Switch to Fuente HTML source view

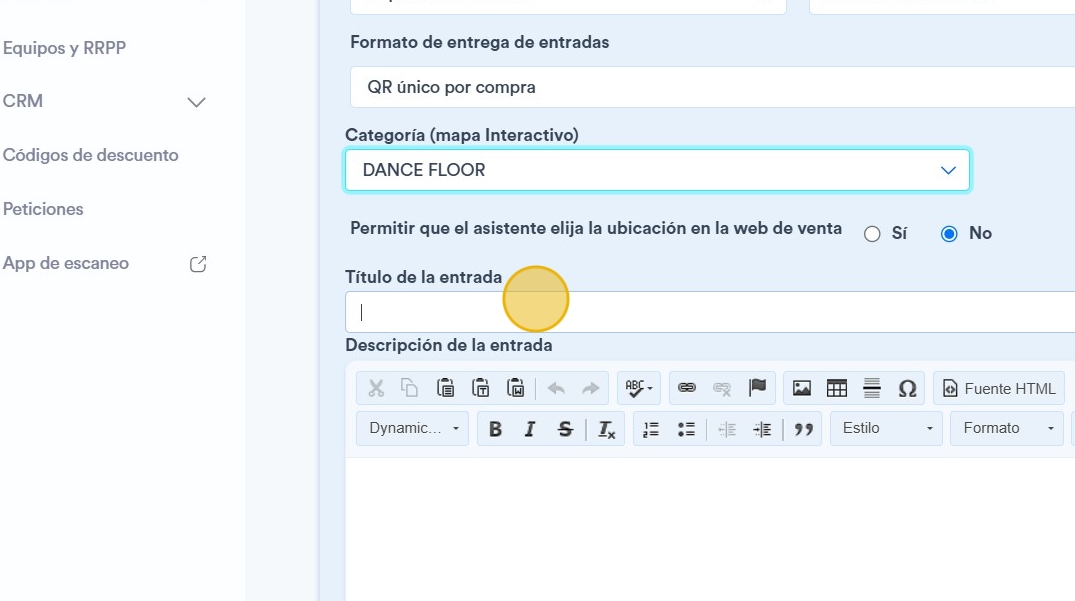point(999,389)
